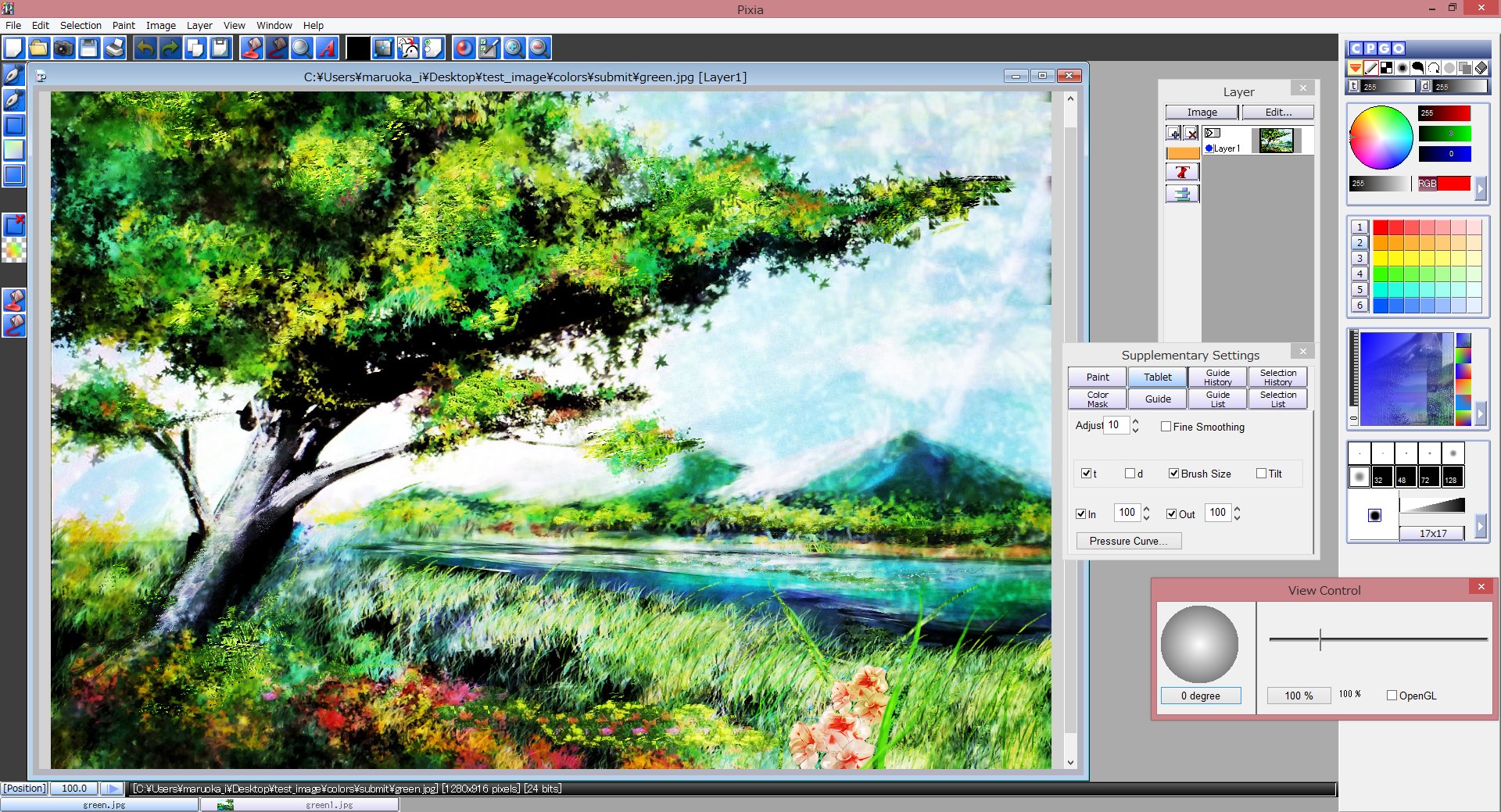Click the Add New Layer icon in Layer panel
The width and height of the screenshot is (1501, 812).
coord(1173,134)
